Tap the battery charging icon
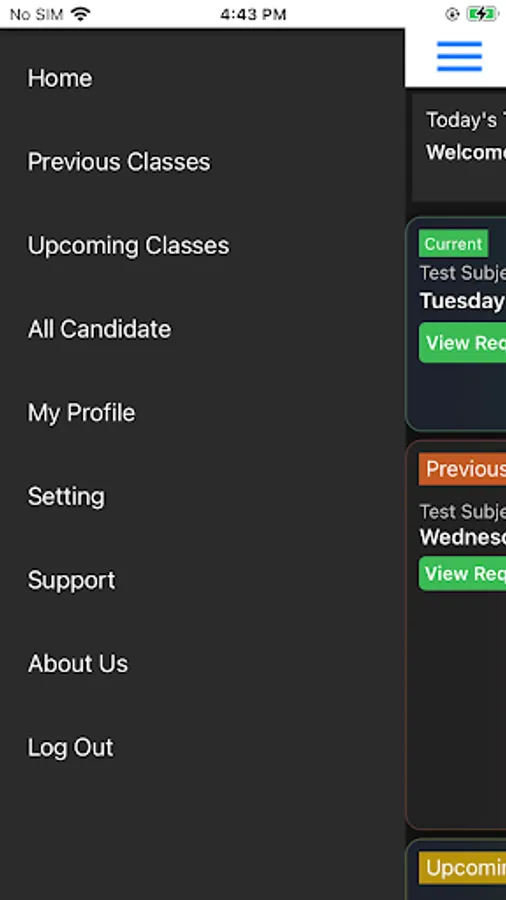 (x=481, y=14)
